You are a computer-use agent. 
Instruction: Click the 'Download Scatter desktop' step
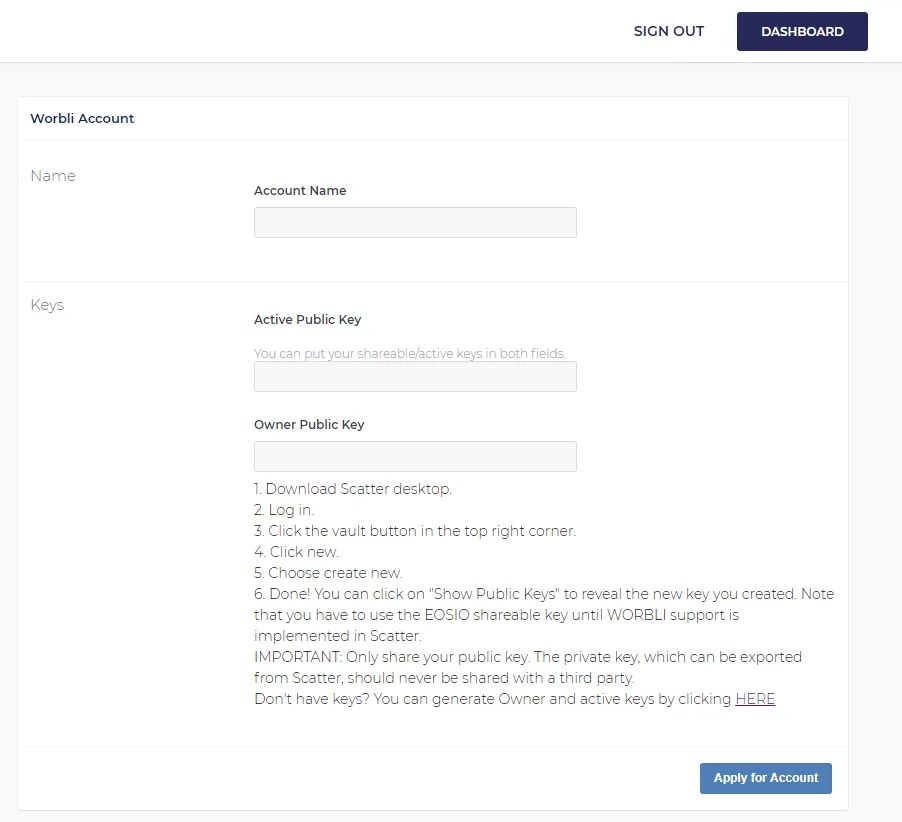(x=353, y=489)
